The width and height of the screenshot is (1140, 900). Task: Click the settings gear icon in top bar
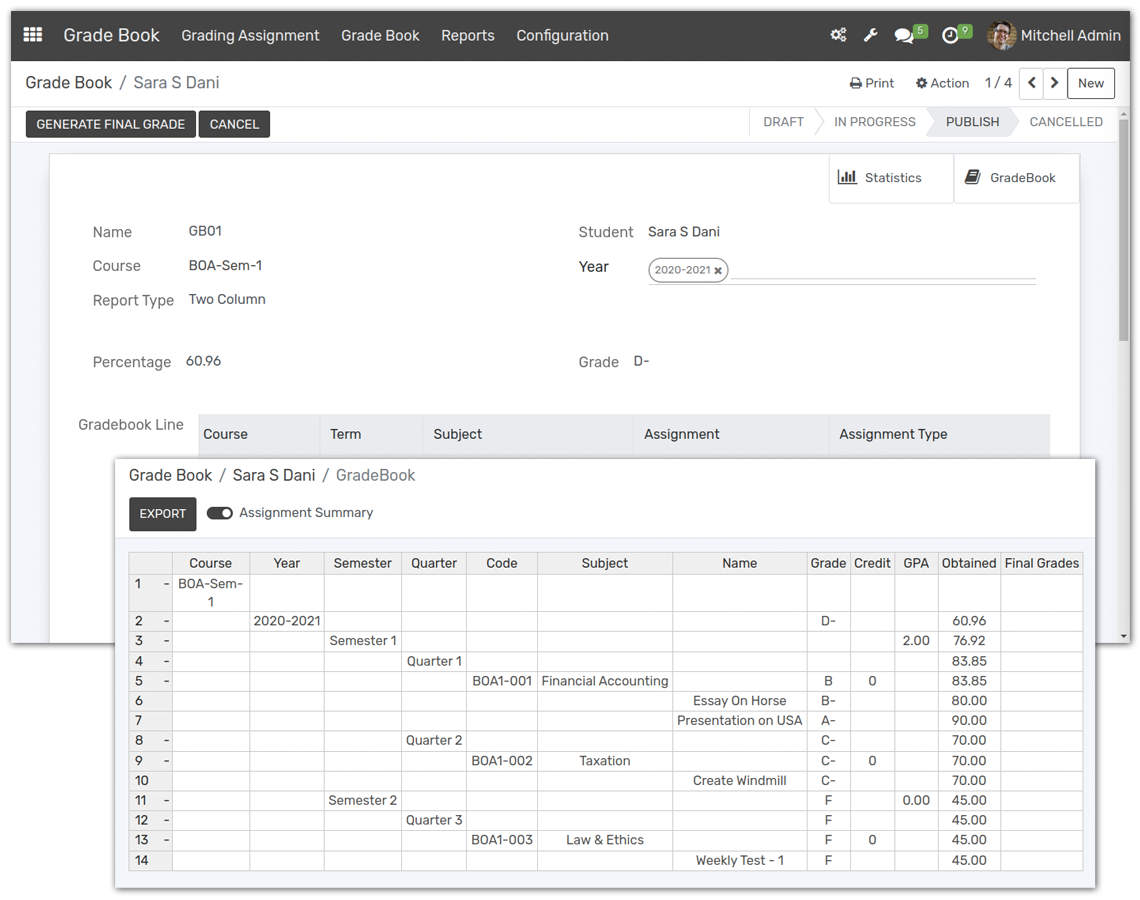click(839, 33)
